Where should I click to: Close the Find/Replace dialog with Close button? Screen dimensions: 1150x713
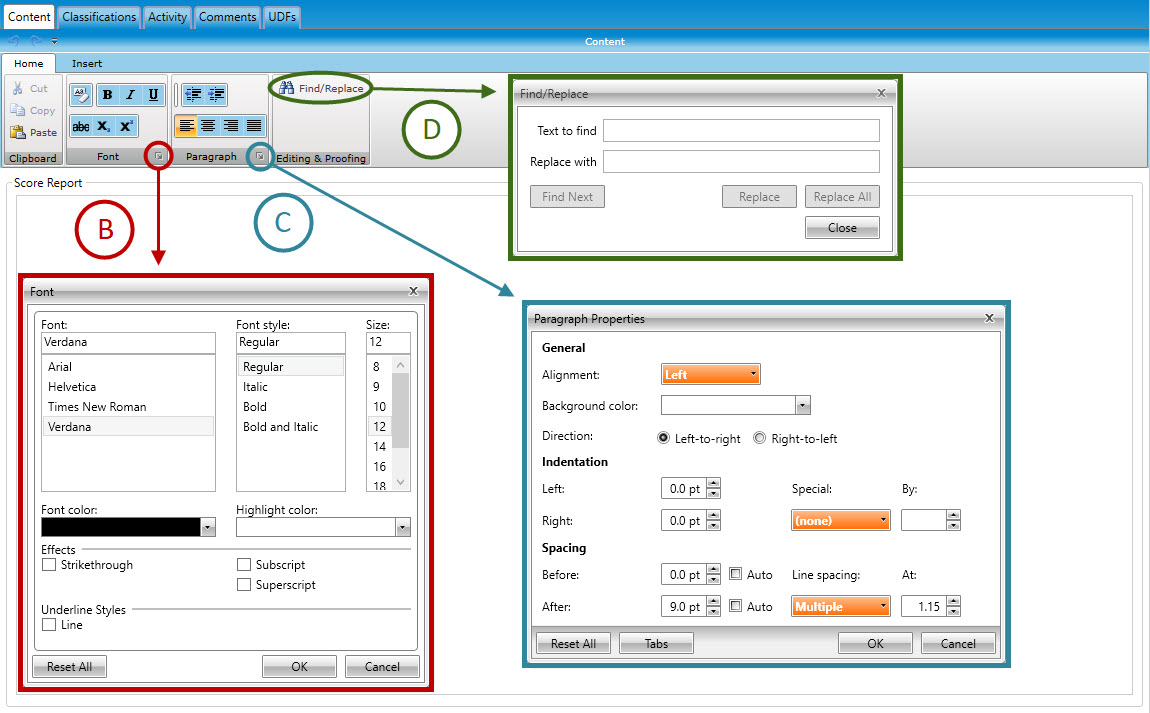pos(842,228)
